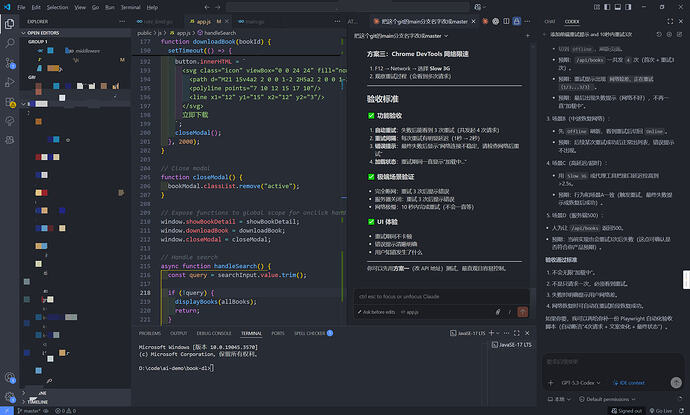Click the Explorer more actions ellipsis
Viewport: 690px width, 415px height.
coord(122,21)
